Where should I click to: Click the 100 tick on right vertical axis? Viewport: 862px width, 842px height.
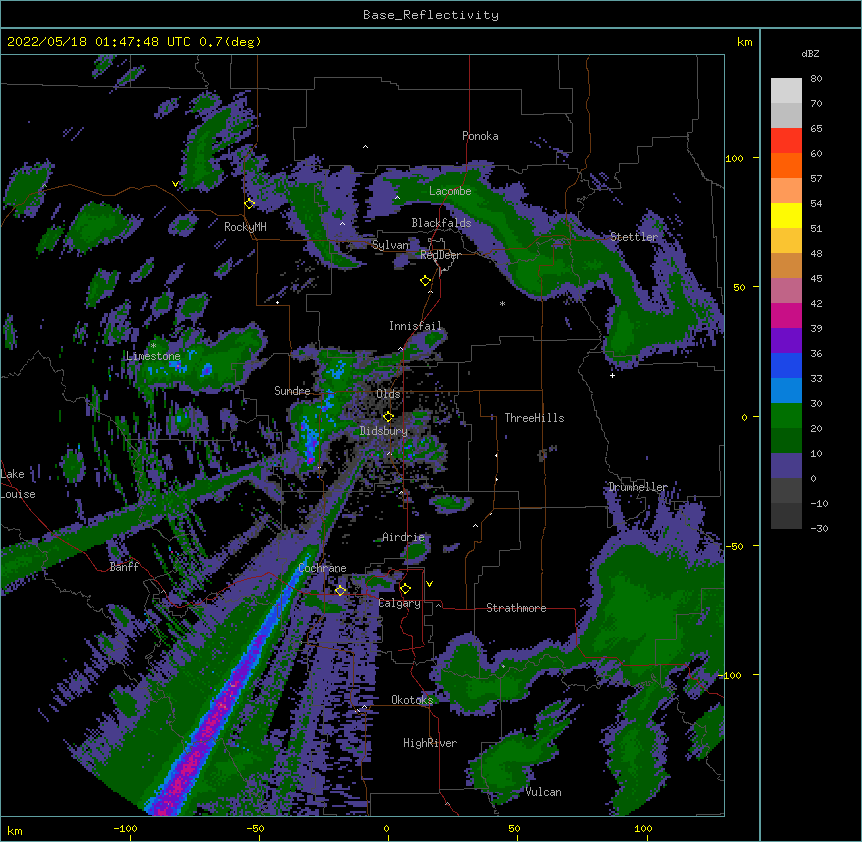tap(734, 158)
